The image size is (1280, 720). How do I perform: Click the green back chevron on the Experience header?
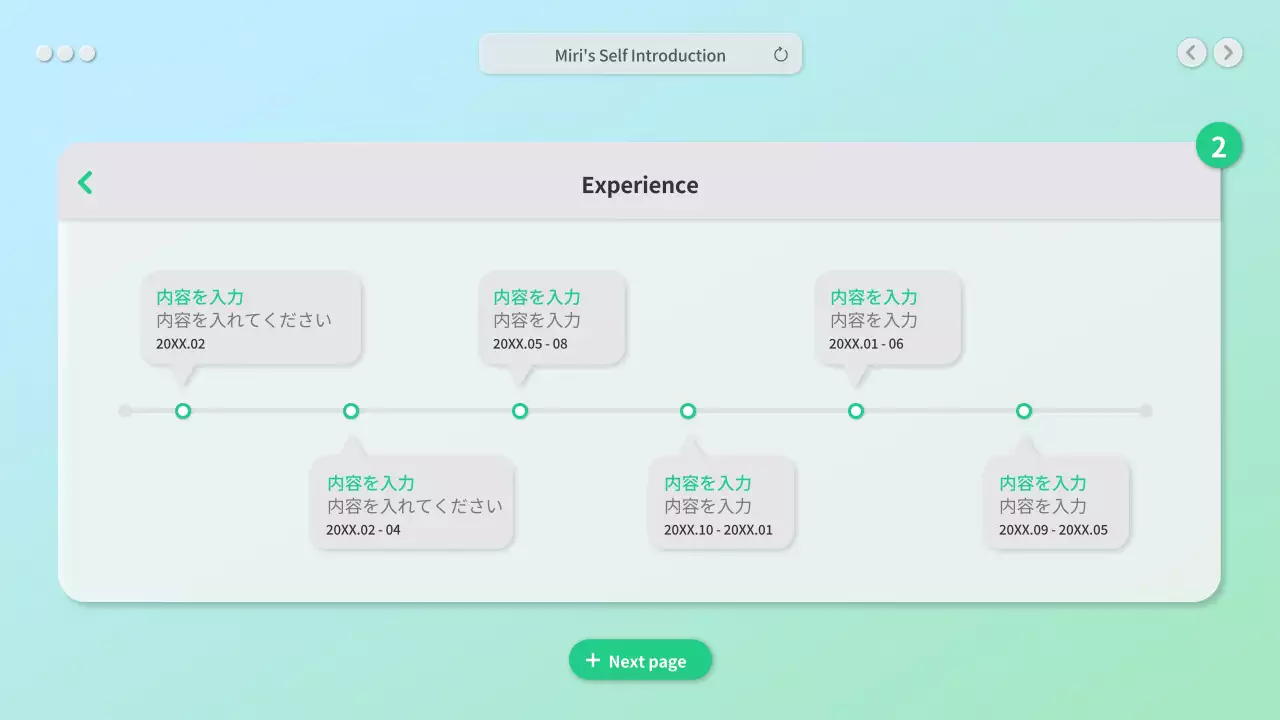[x=85, y=182]
